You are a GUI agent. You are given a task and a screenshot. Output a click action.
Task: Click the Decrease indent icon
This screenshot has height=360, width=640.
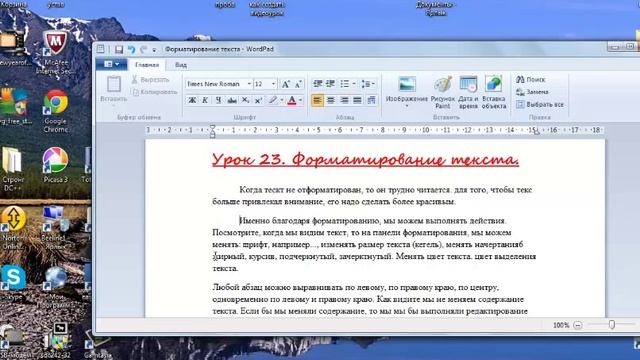[x=318, y=84]
